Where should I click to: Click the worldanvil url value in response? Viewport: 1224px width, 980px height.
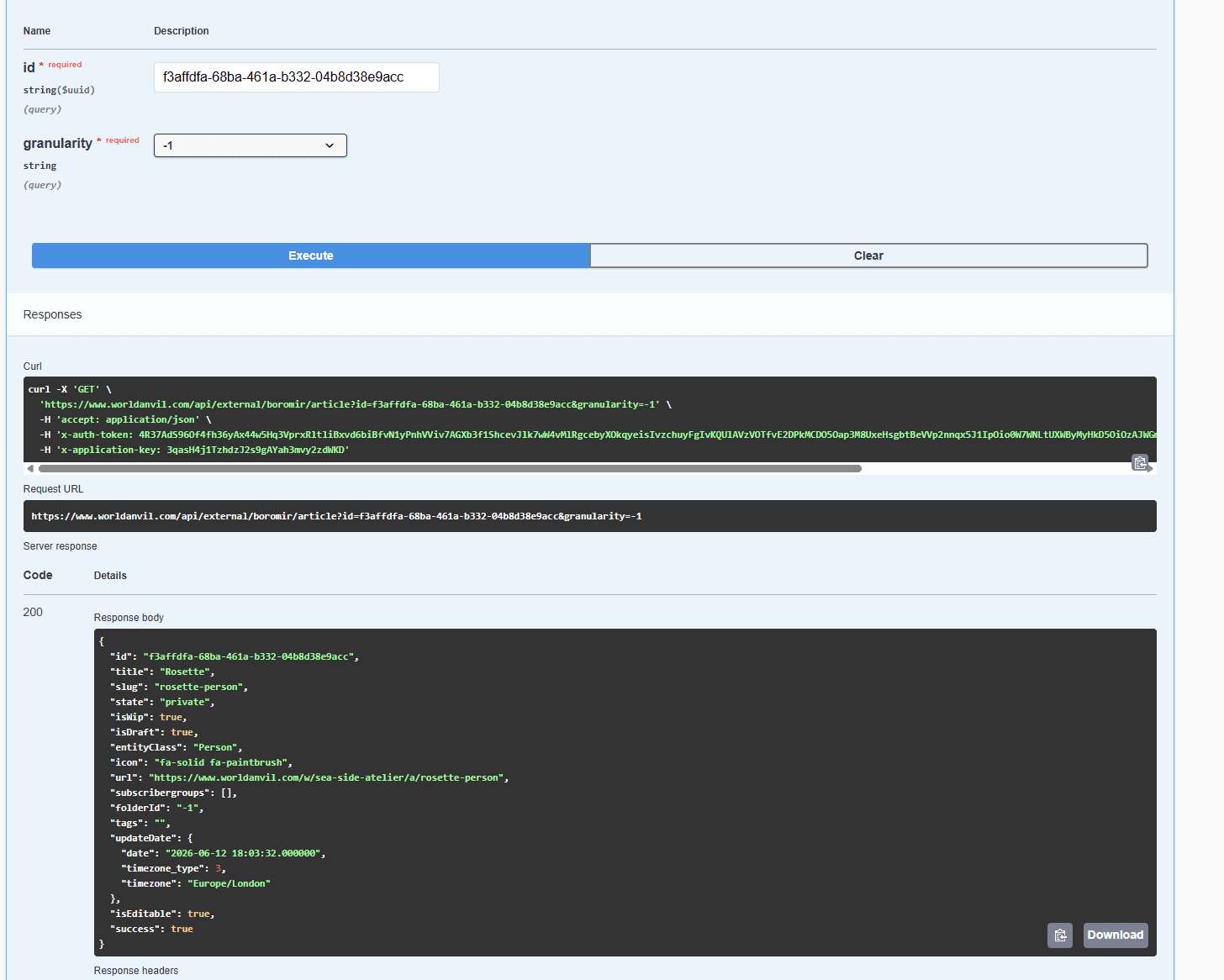coord(329,777)
